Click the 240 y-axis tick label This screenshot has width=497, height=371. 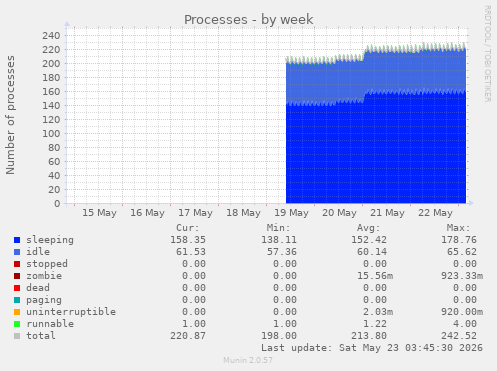[x=51, y=35]
